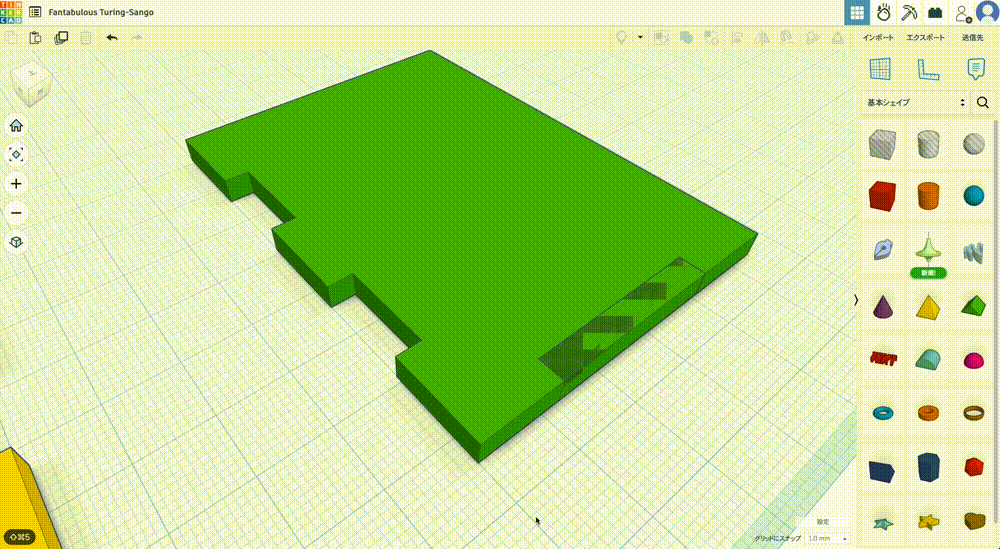Click the fit view to selection icon

(x=16, y=155)
